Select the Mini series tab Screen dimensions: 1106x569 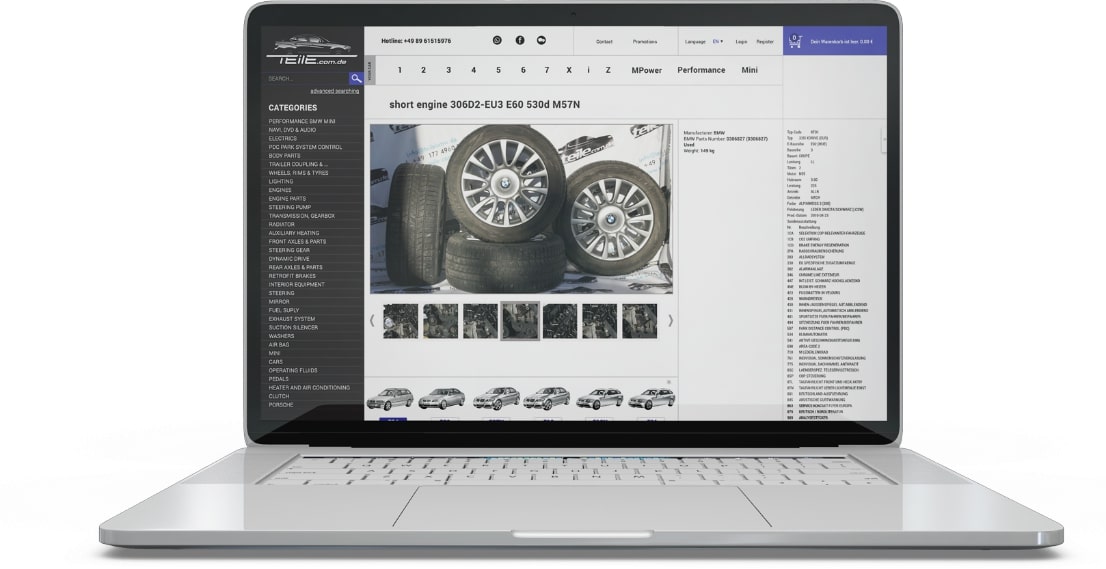(x=749, y=70)
